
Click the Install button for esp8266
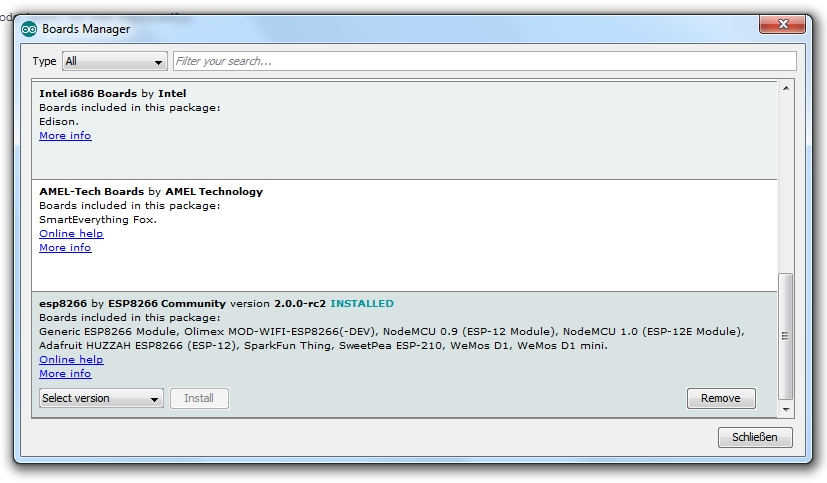(199, 398)
